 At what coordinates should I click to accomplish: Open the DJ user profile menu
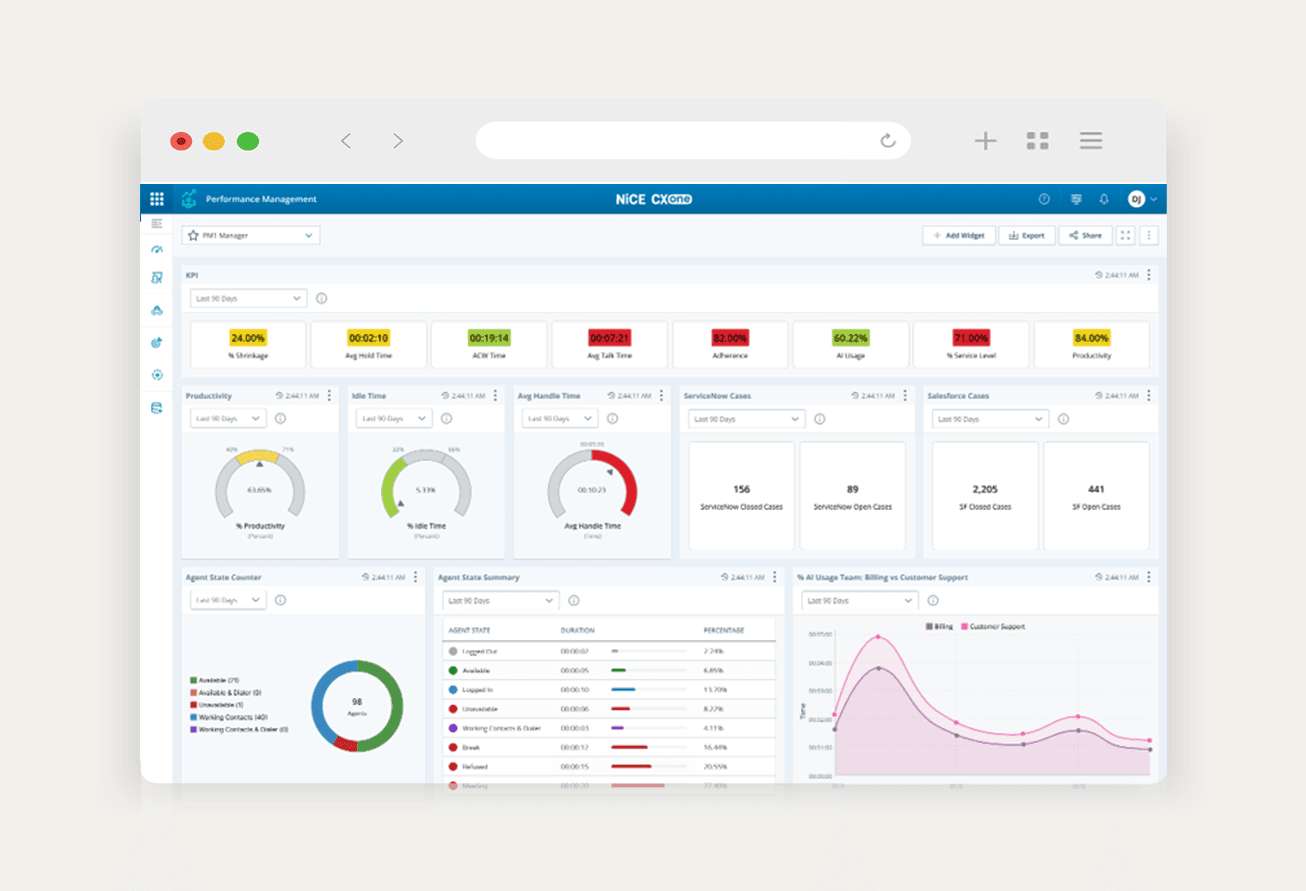coord(1142,199)
